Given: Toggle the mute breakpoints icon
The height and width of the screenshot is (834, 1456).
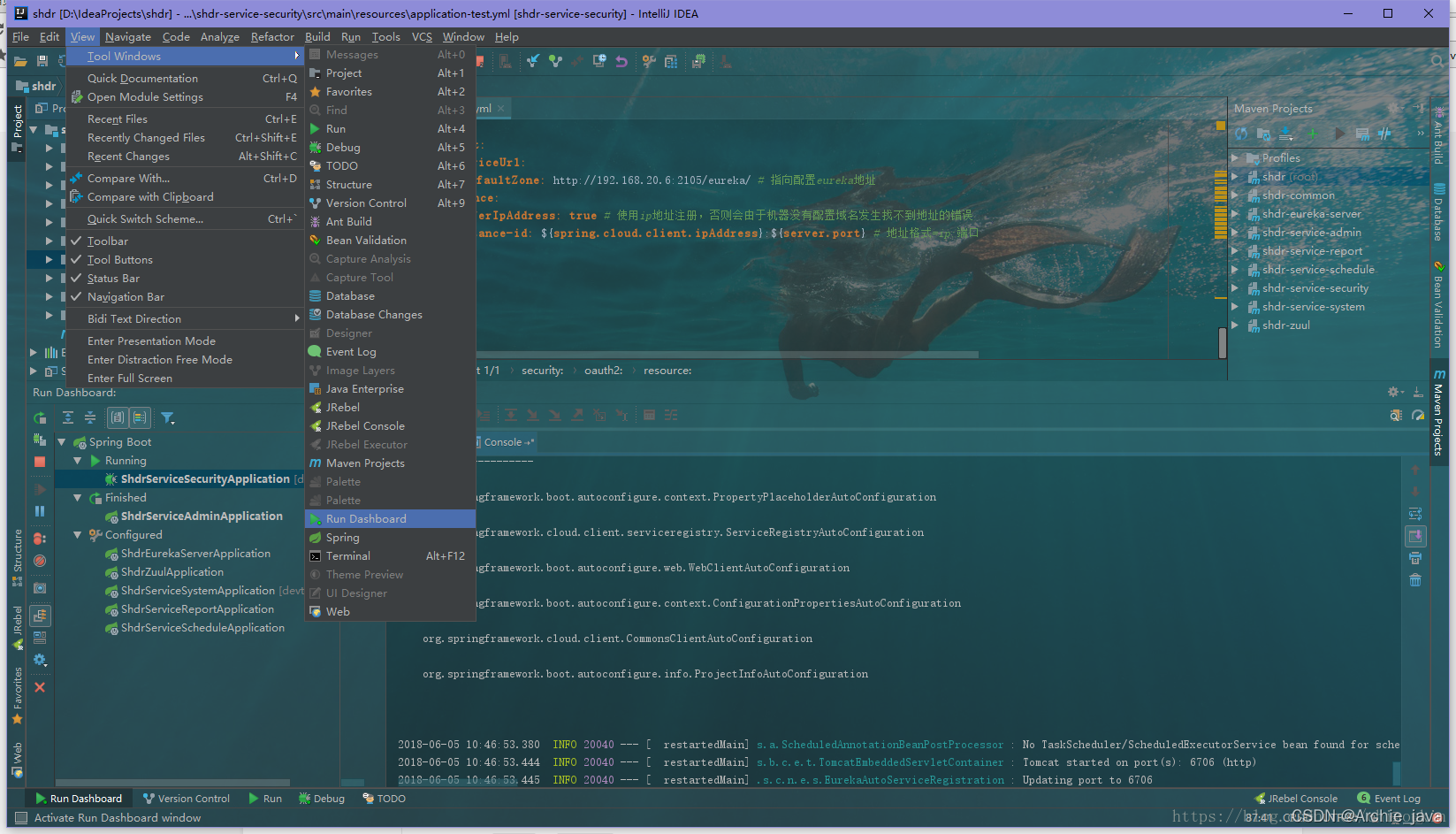Looking at the screenshot, I should click(40, 561).
